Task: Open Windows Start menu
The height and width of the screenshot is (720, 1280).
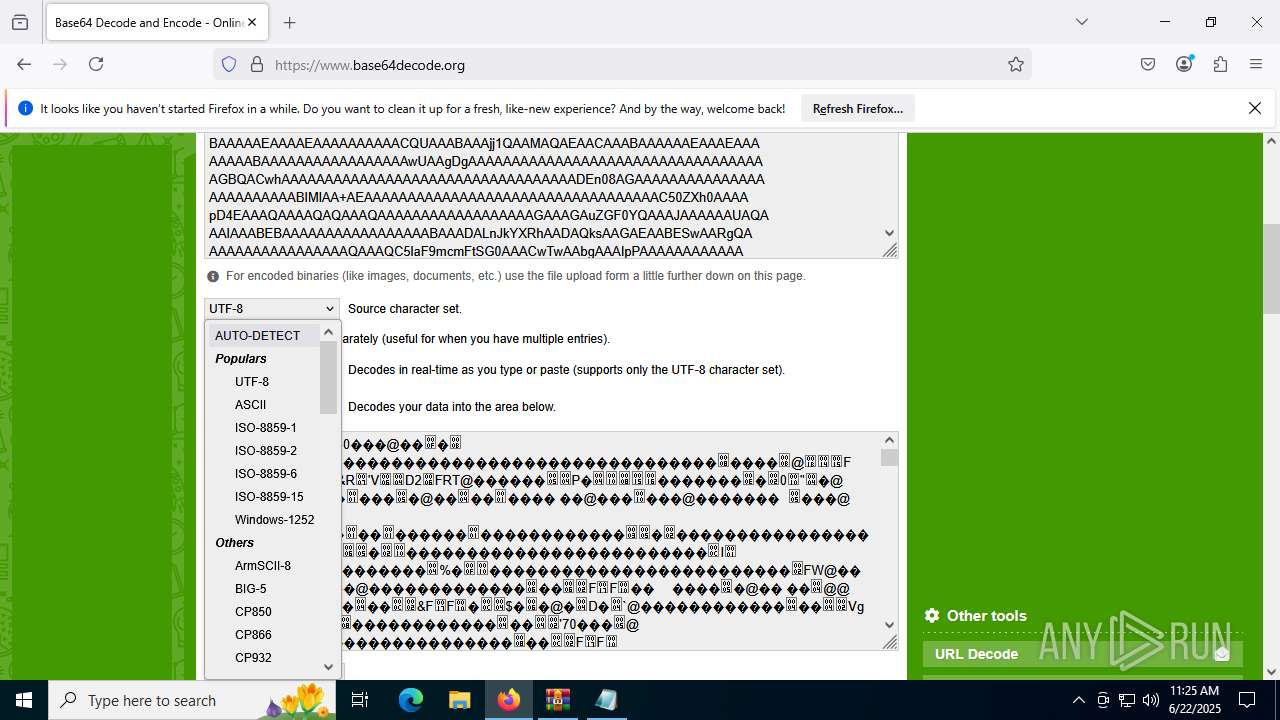Action: point(24,700)
